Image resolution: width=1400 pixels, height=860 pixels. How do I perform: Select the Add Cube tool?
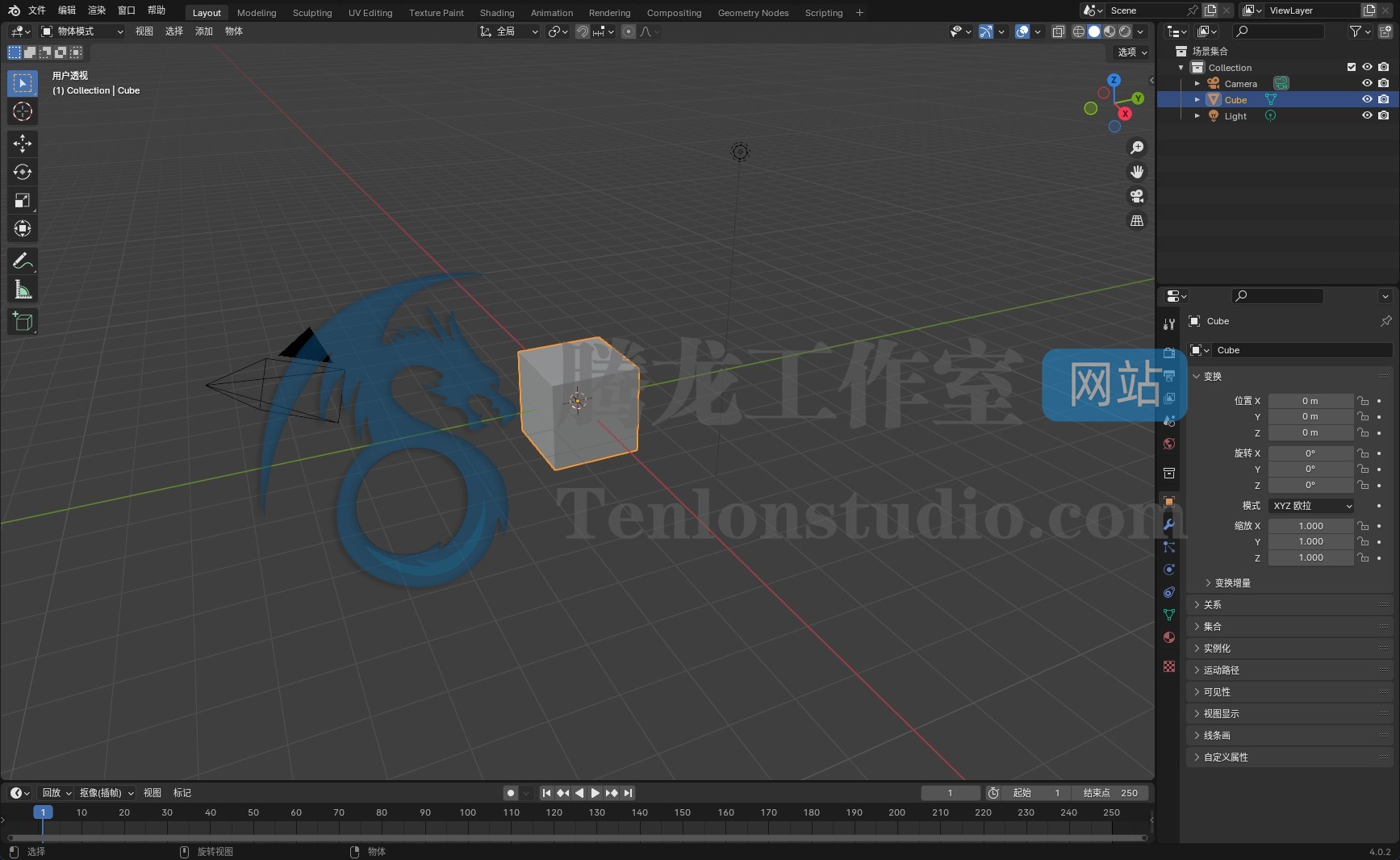[x=23, y=321]
